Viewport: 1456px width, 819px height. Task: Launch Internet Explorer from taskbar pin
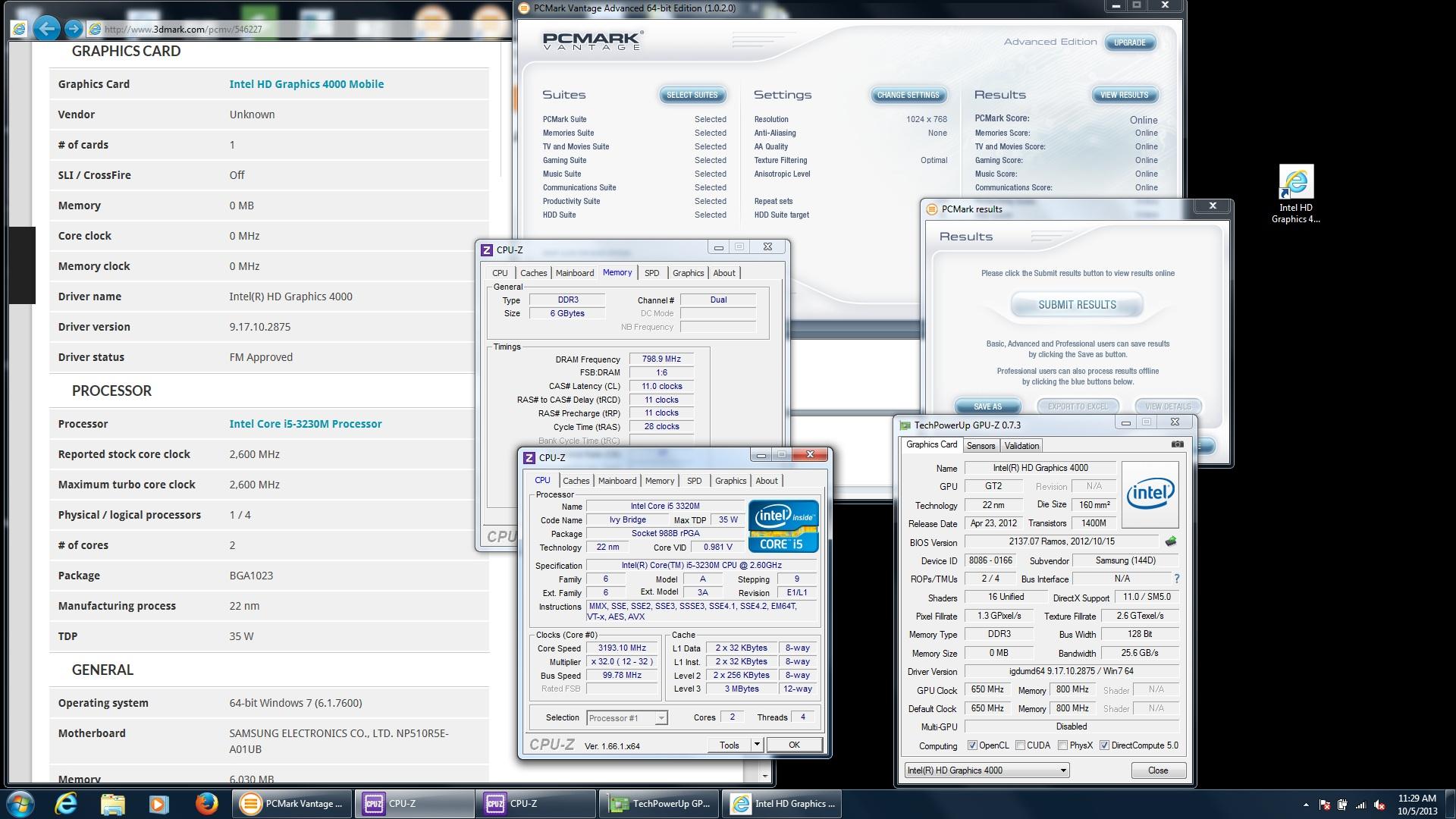(x=67, y=804)
